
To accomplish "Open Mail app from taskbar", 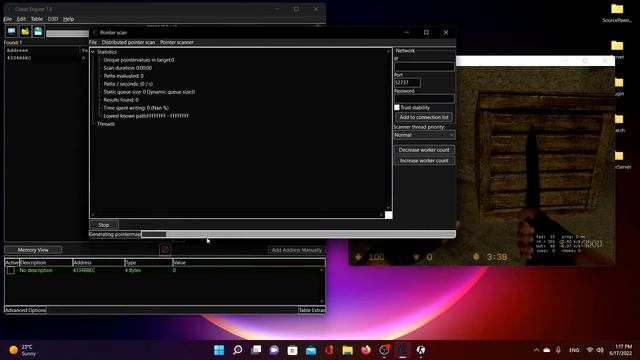I will [311, 350].
